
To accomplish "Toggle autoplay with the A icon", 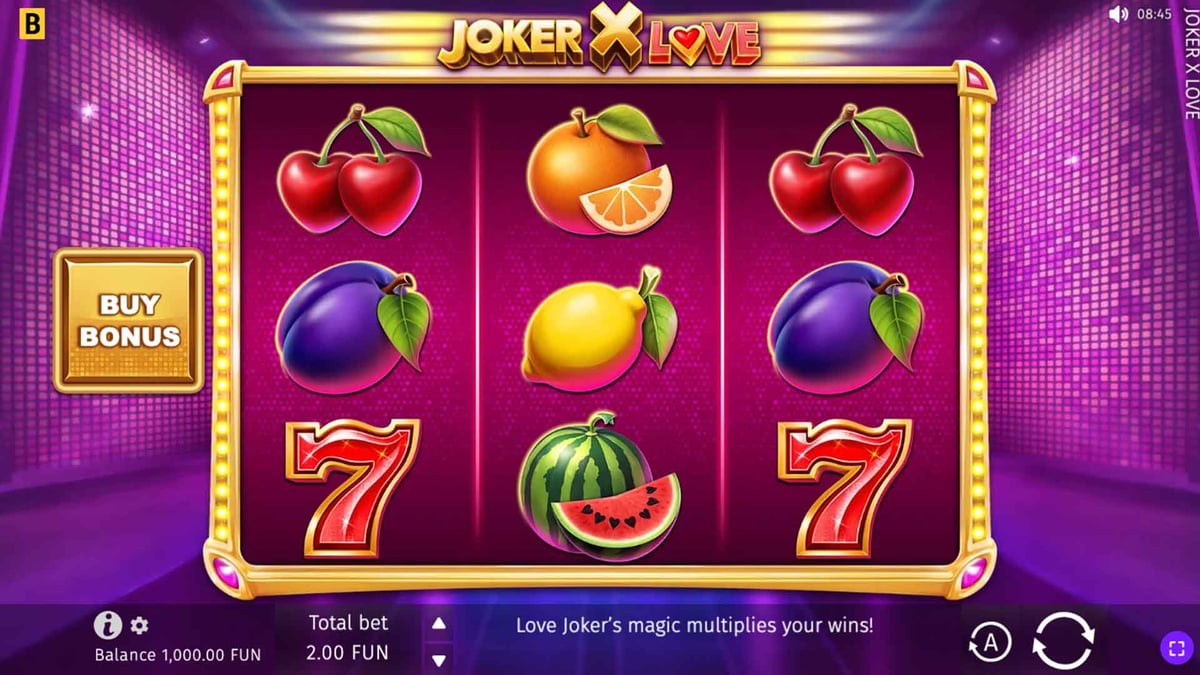I will pyautogui.click(x=990, y=643).
